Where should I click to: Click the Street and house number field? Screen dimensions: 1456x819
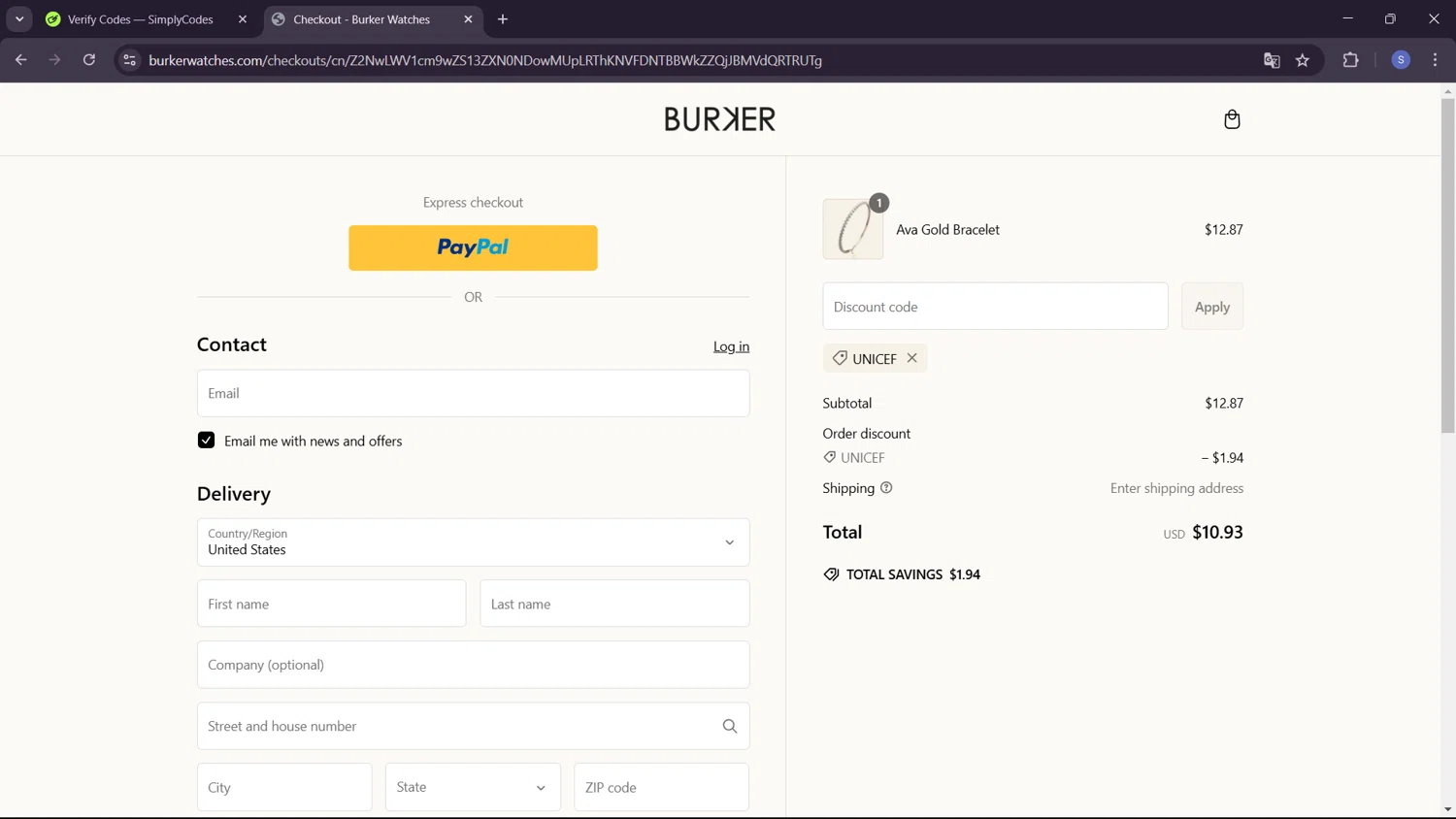pyautogui.click(x=473, y=726)
